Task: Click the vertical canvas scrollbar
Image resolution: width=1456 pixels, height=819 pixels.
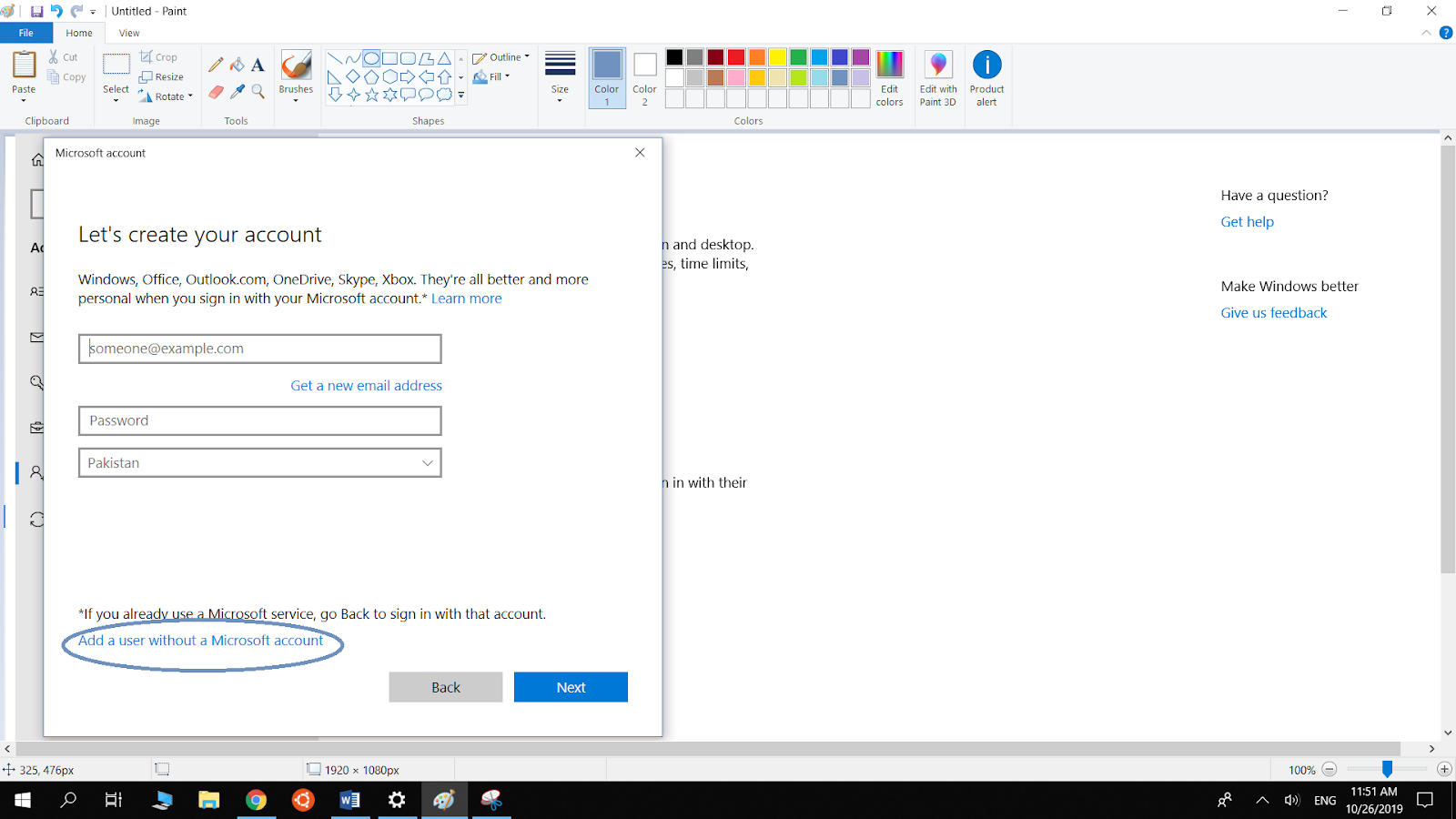Action: click(1448, 359)
